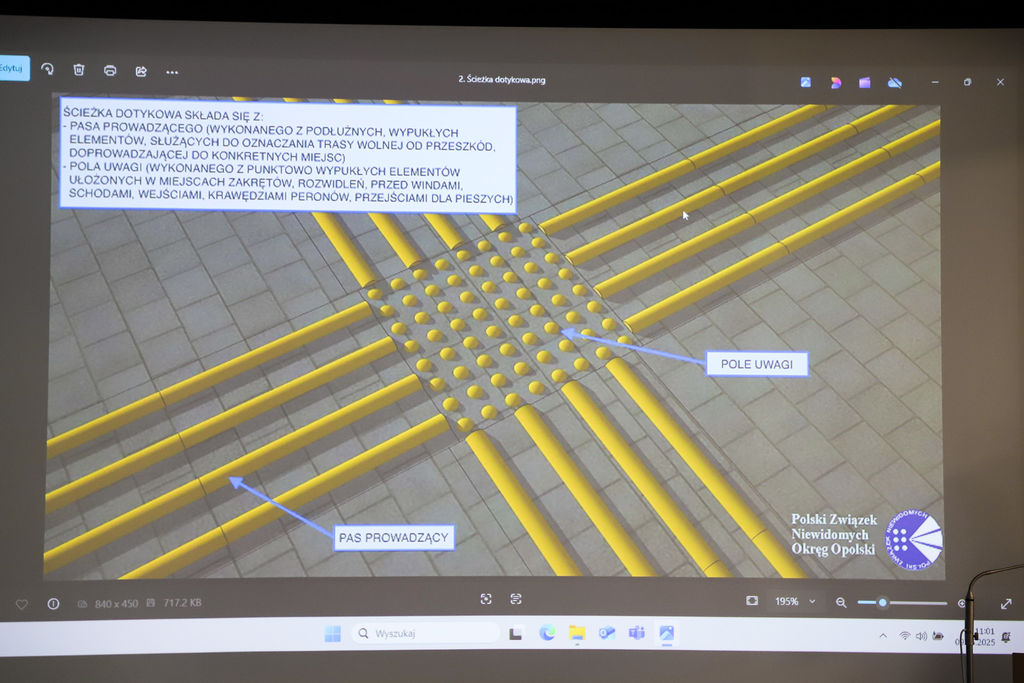Add the image to favorites with heart icon
Viewport: 1024px width, 683px height.
[x=22, y=604]
